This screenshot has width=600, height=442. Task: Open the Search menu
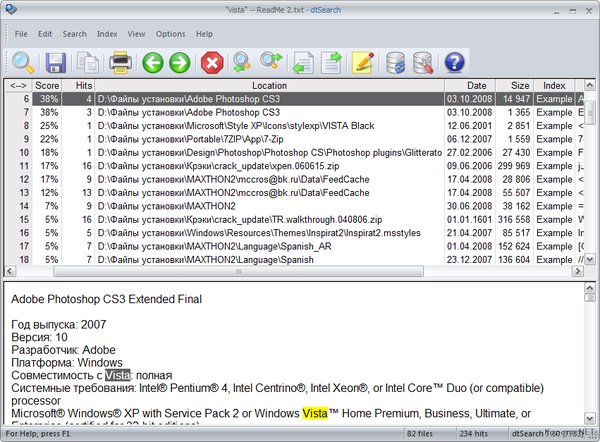click(75, 34)
